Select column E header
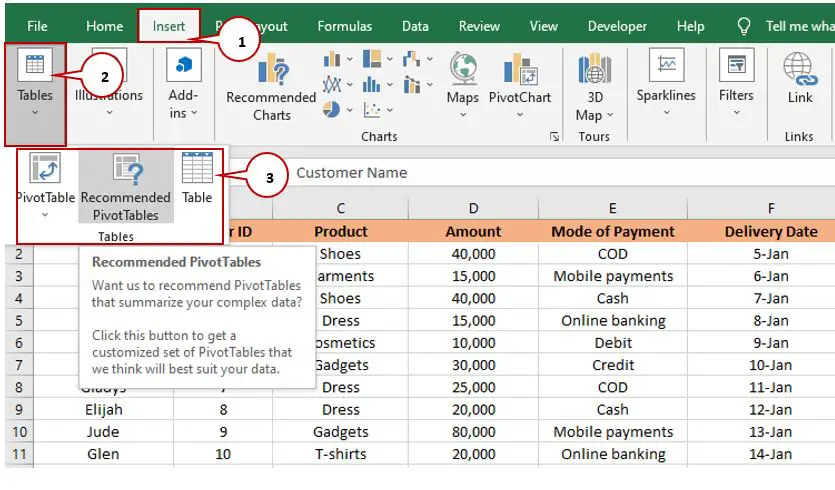835x490 pixels. point(613,208)
